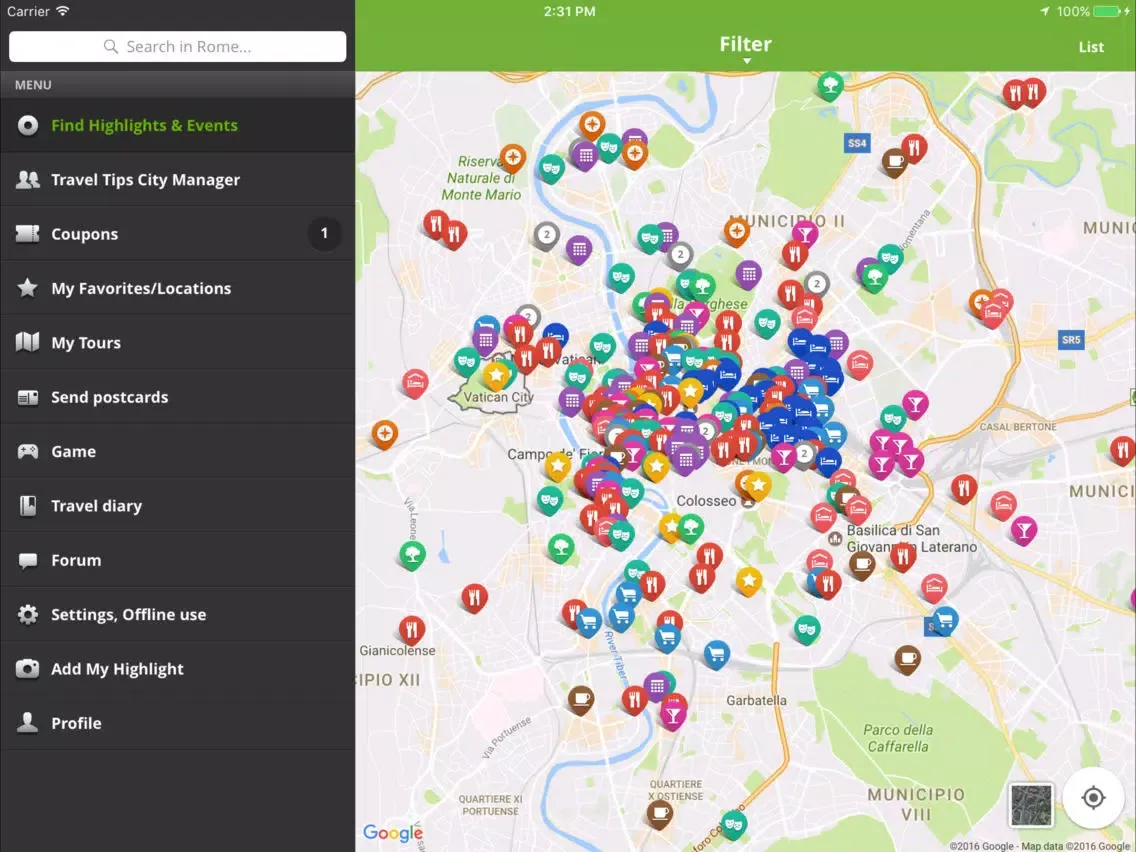Viewport: 1136px width, 852px height.
Task: Click the Wi-Fi indicator in status bar
Action: point(63,11)
